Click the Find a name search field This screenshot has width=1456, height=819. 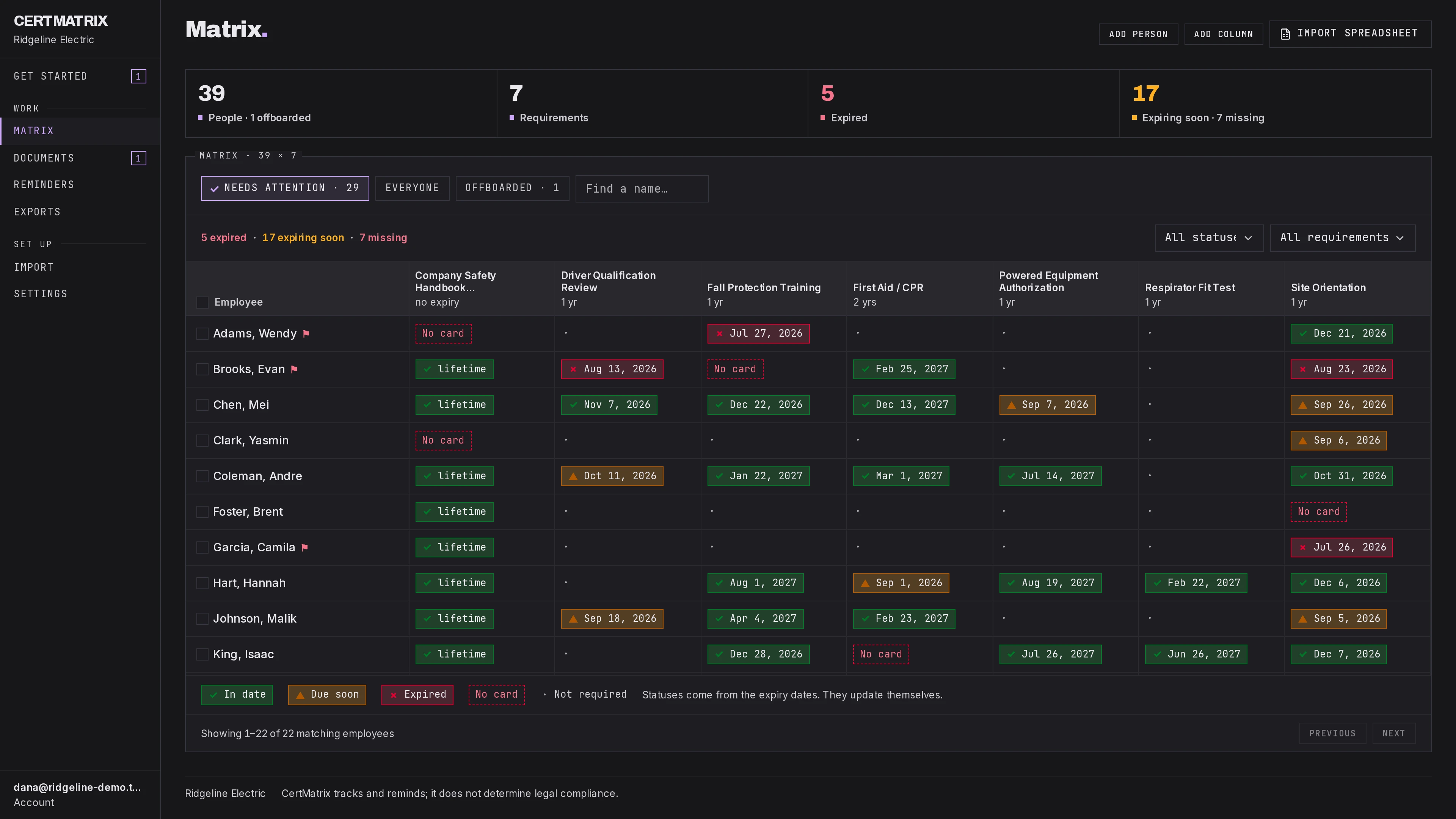[642, 189]
